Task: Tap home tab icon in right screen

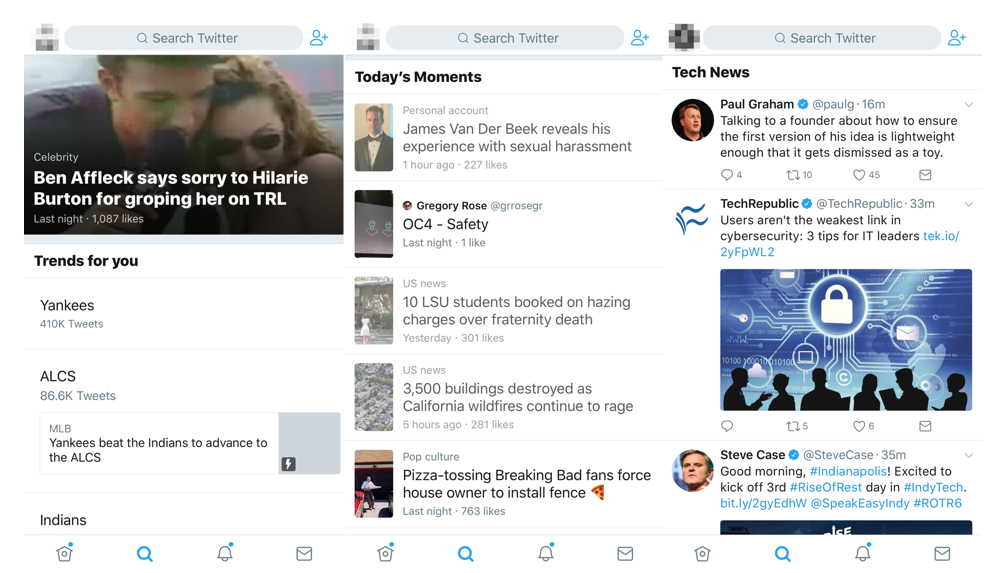Action: coord(703,553)
